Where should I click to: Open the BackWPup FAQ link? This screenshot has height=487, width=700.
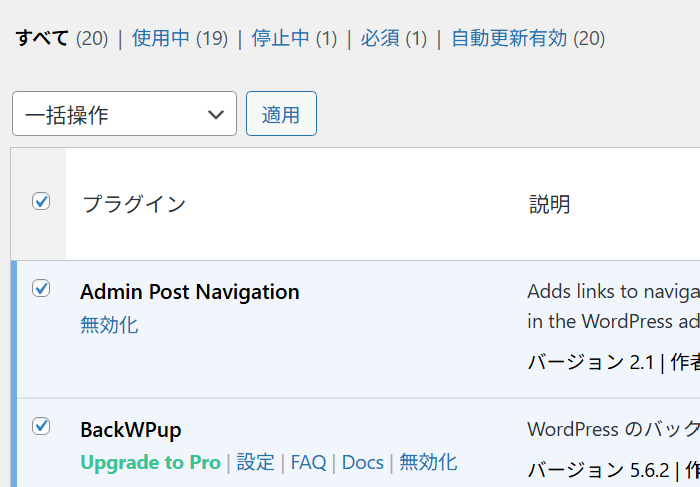point(308,462)
